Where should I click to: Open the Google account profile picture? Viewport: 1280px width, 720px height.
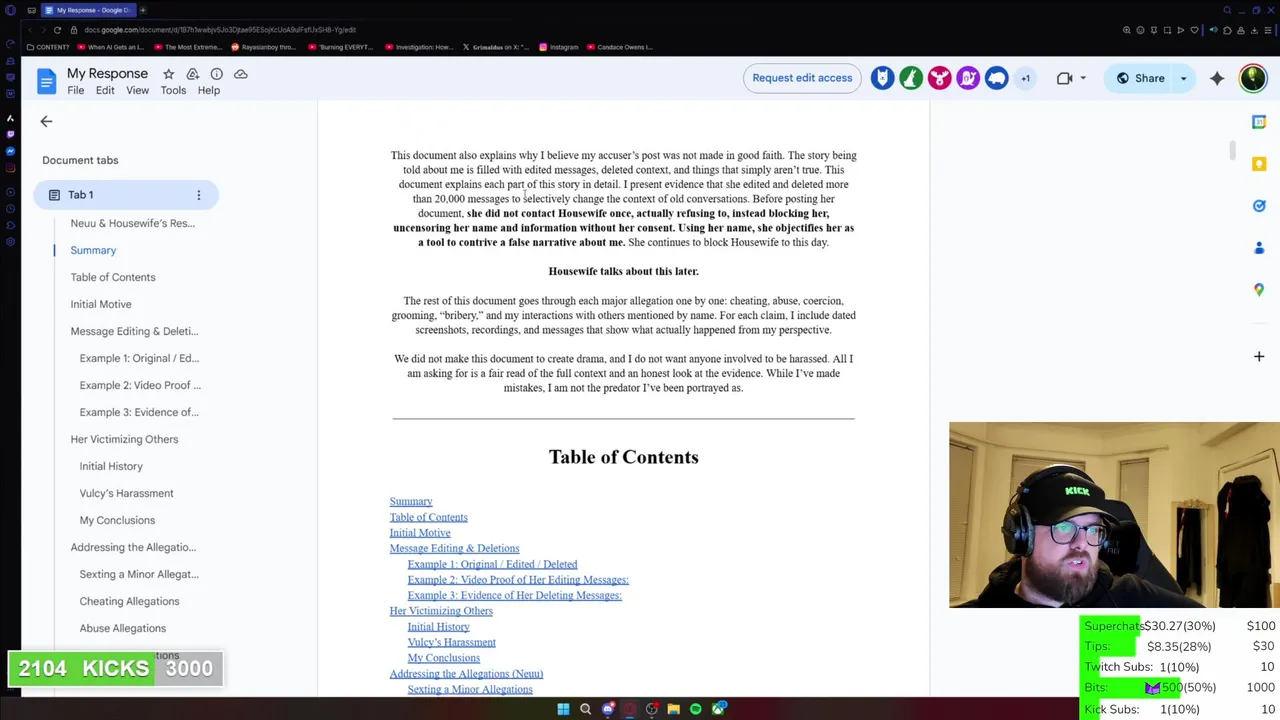[x=1253, y=78]
